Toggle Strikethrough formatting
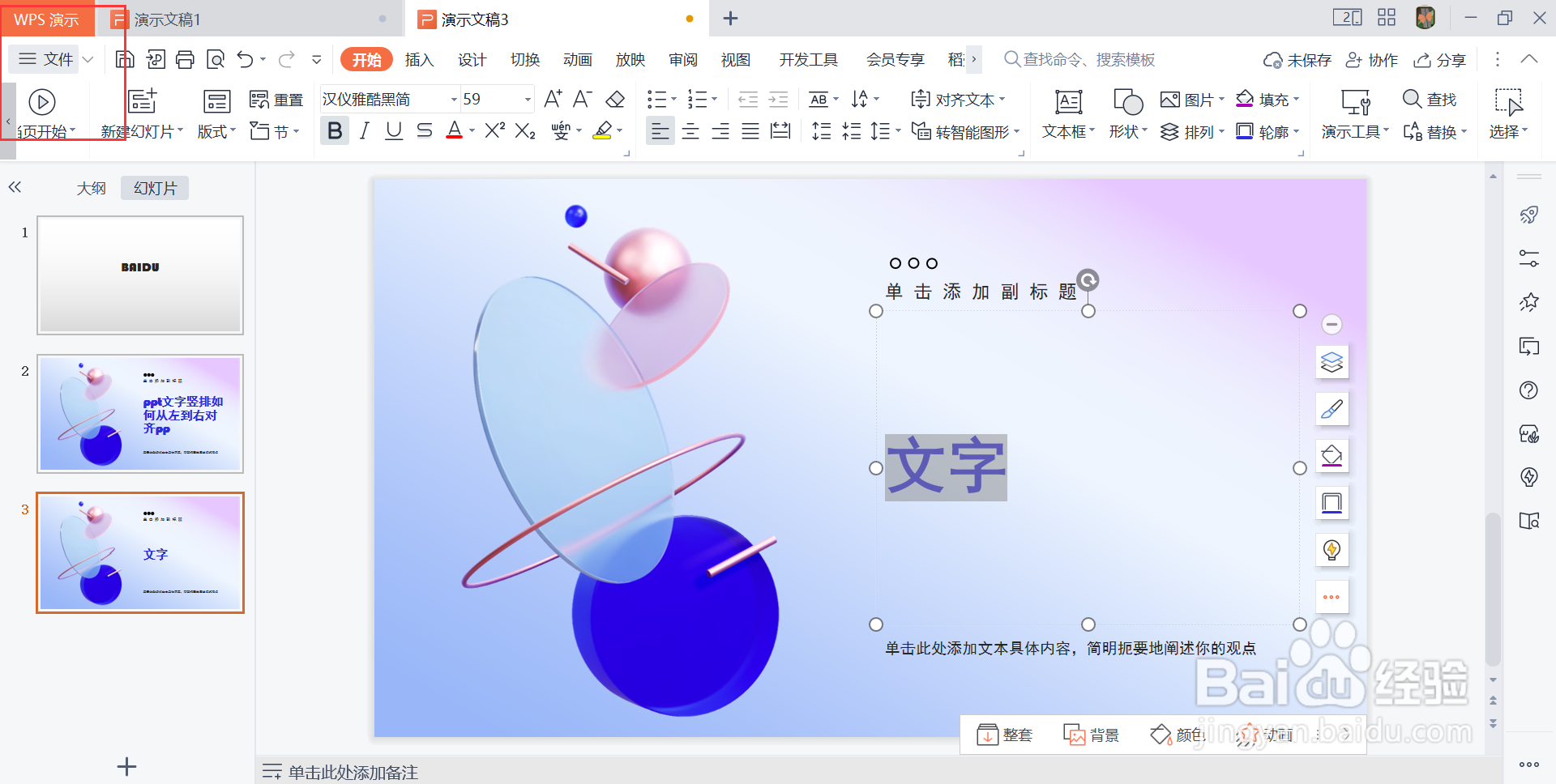1556x784 pixels. coord(424,130)
